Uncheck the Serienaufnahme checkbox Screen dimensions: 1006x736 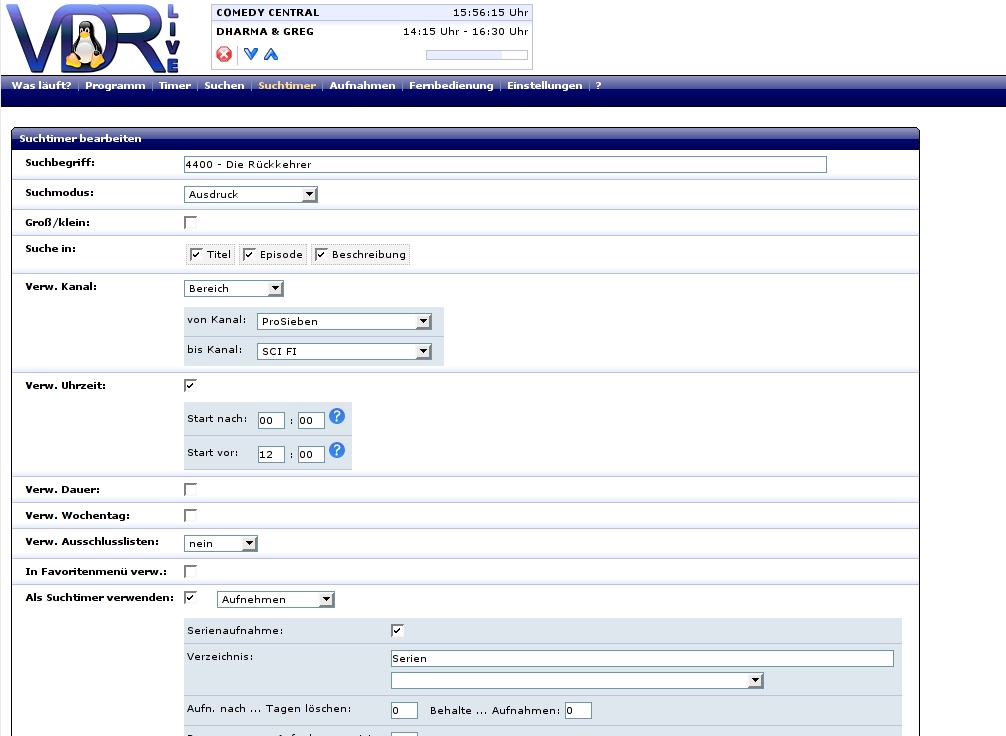[x=397, y=631]
